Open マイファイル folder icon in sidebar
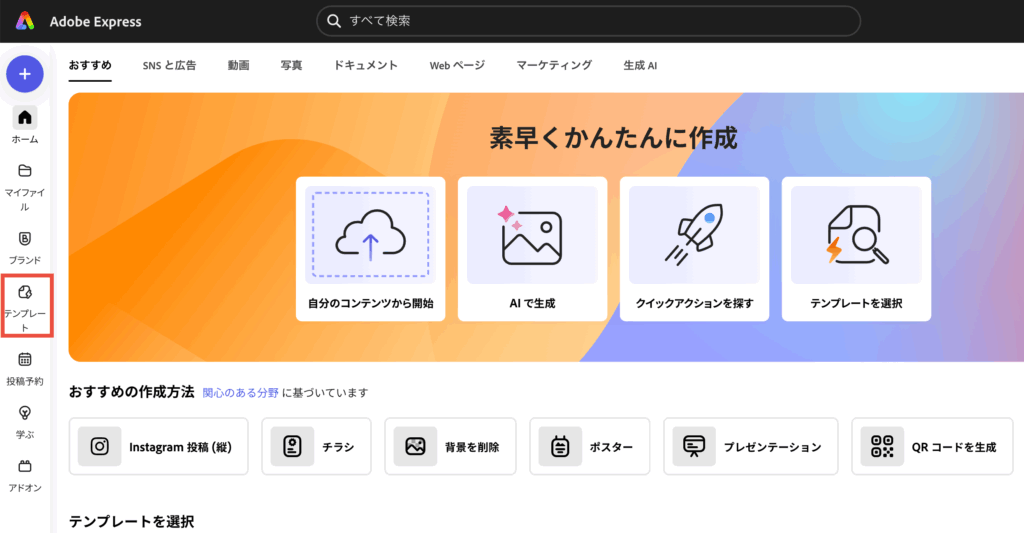 25,171
